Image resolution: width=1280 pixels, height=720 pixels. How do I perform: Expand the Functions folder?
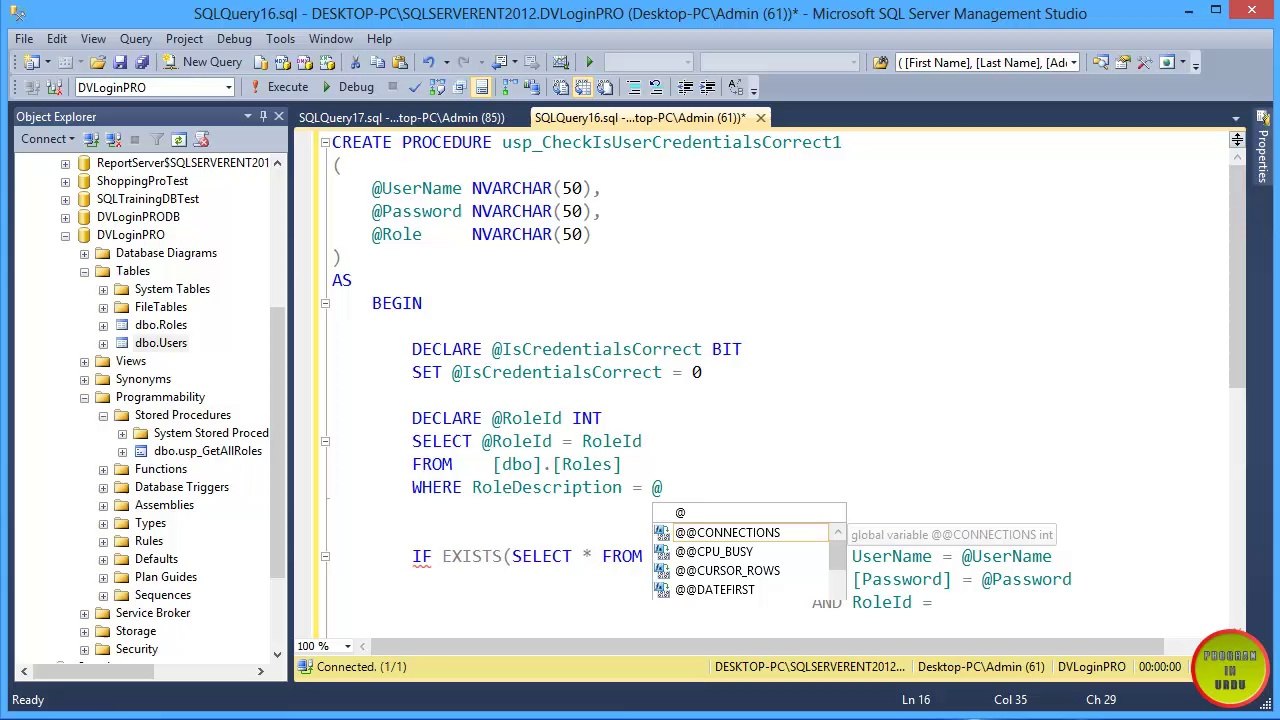pyautogui.click(x=104, y=469)
